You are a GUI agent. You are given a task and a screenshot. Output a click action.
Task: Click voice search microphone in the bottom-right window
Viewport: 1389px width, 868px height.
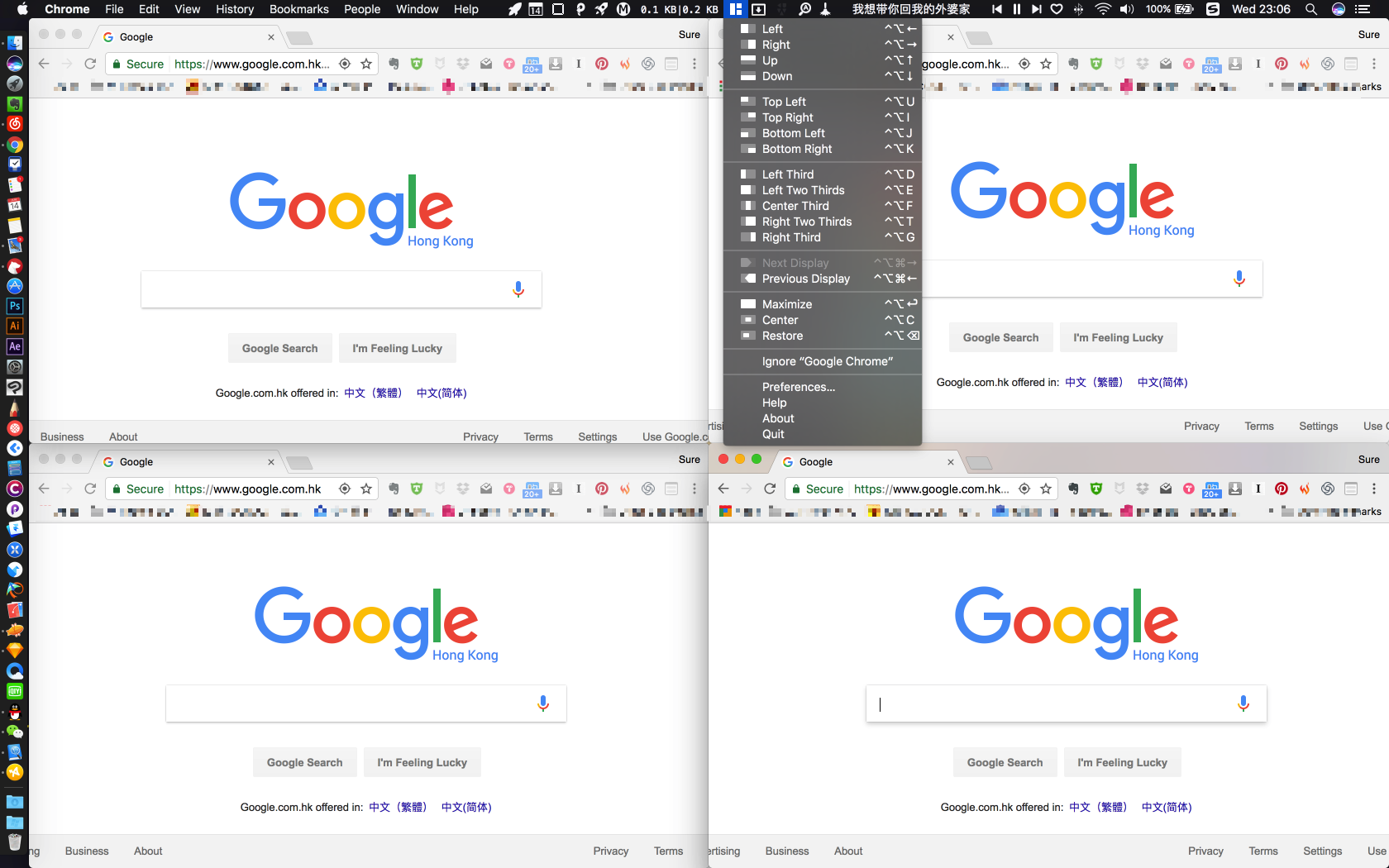click(1243, 703)
